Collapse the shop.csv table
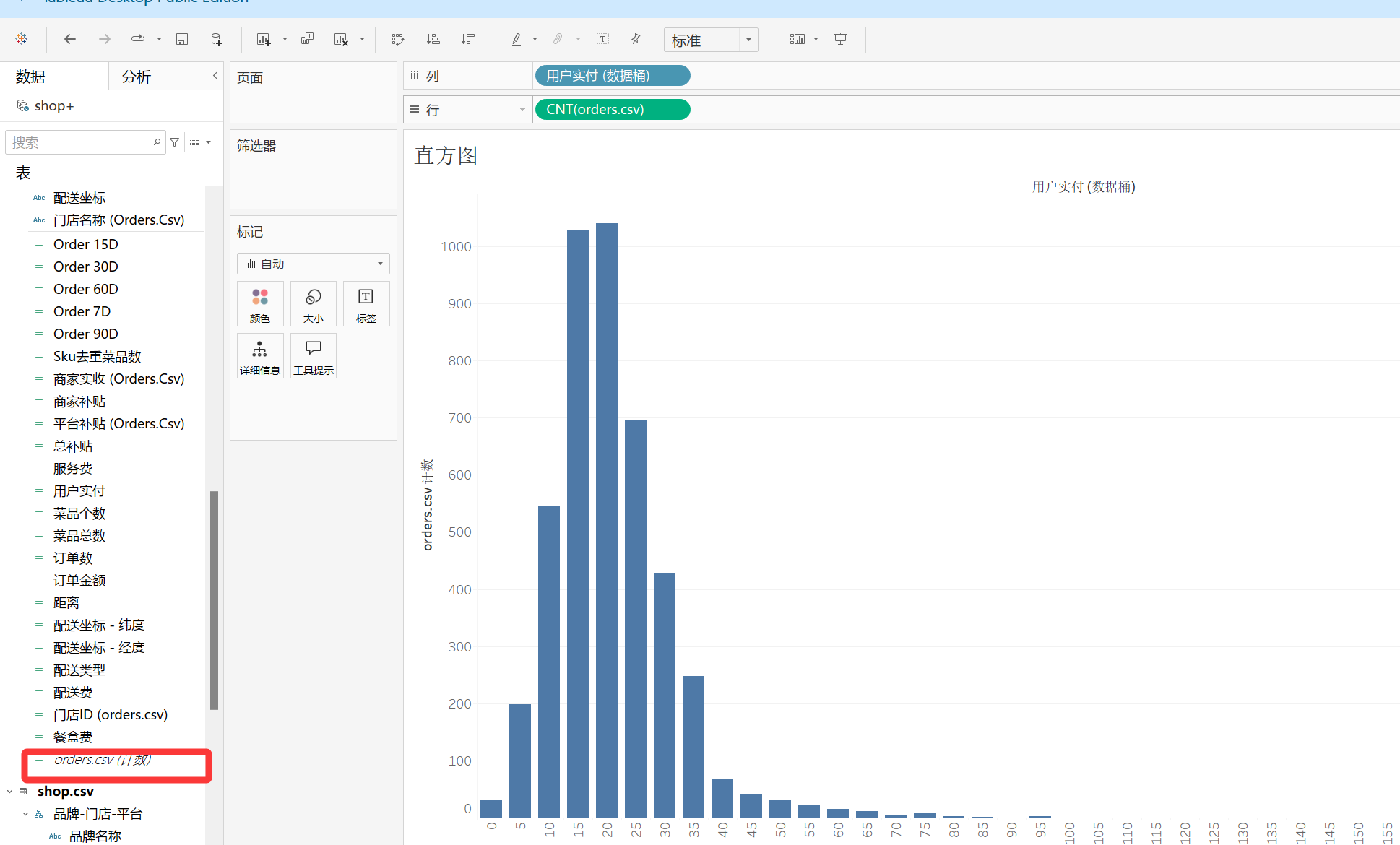Viewport: 1400px width, 845px height. click(x=10, y=792)
